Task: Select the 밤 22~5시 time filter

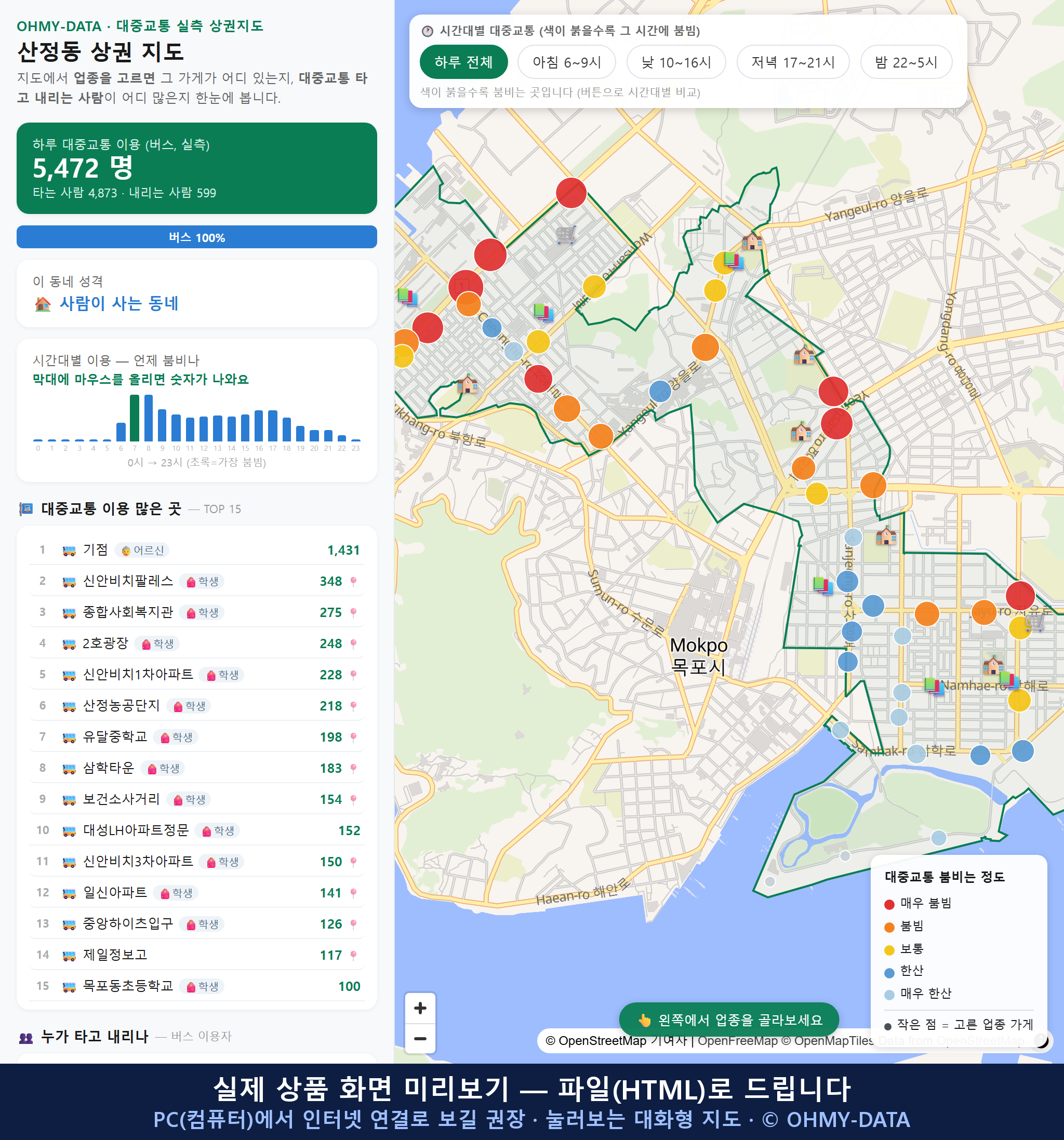Action: (906, 62)
